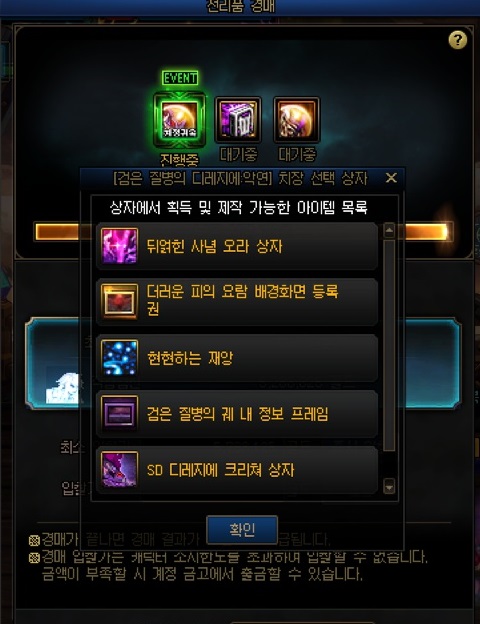Screen dimensions: 480x624
Task: Click the 더러운 피의 요람 background ticket icon
Action: [119, 302]
